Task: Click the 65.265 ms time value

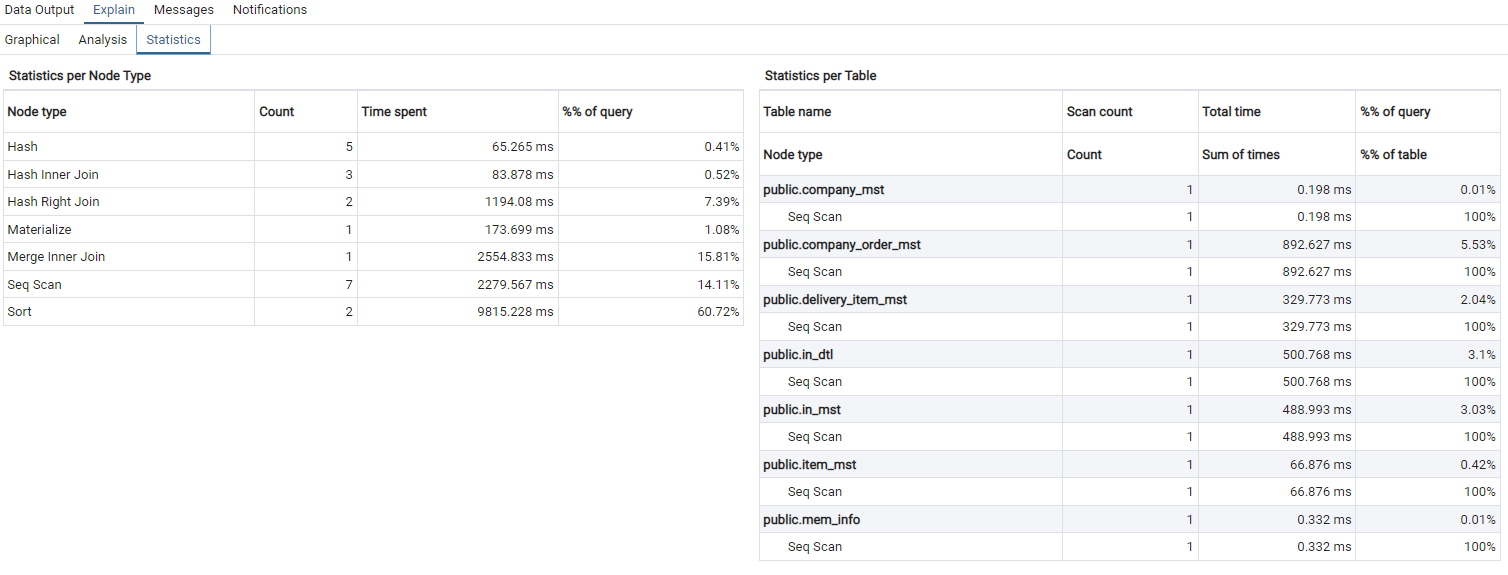Action: (x=523, y=147)
